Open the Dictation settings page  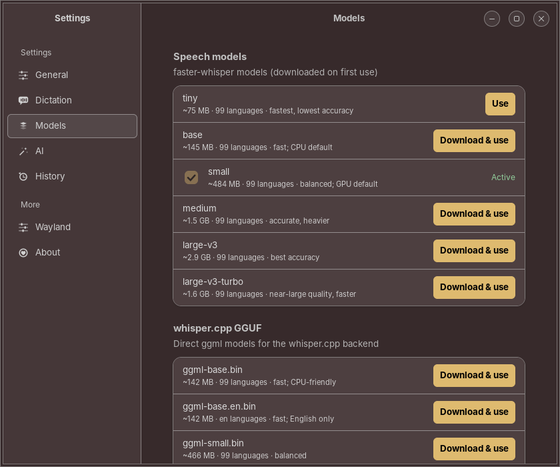[x=72, y=100]
